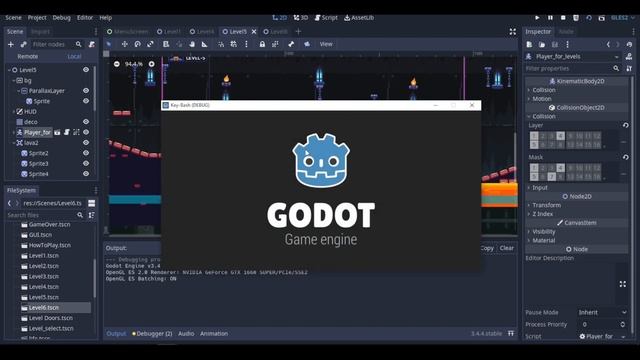Open the Project menu

pos(37,18)
